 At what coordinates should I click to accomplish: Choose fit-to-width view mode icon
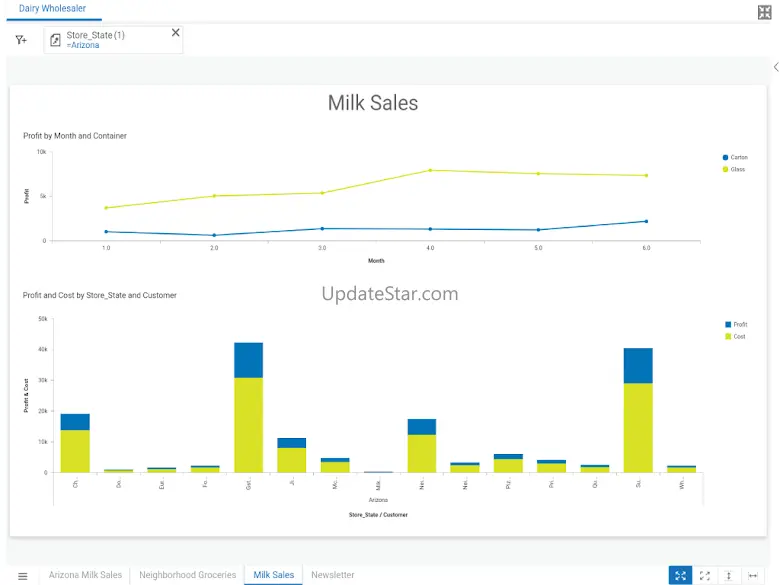coord(753,575)
